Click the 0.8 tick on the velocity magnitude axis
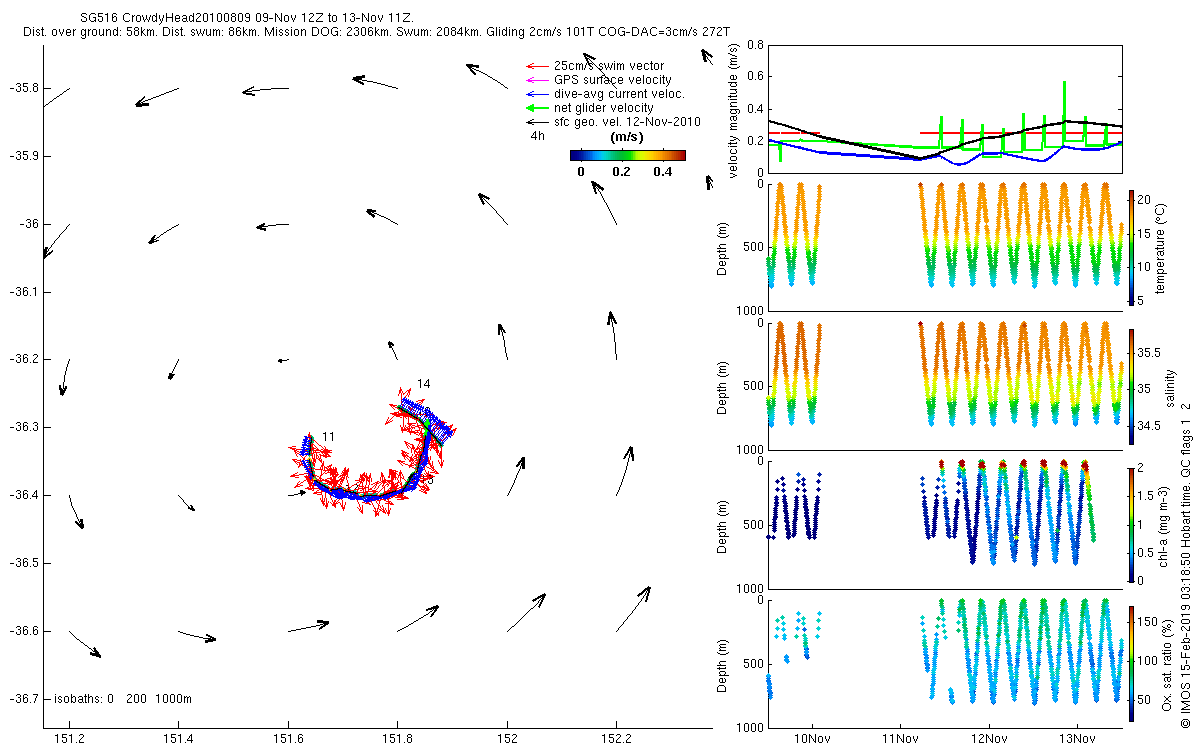This screenshot has width=1200, height=750. (x=755, y=45)
